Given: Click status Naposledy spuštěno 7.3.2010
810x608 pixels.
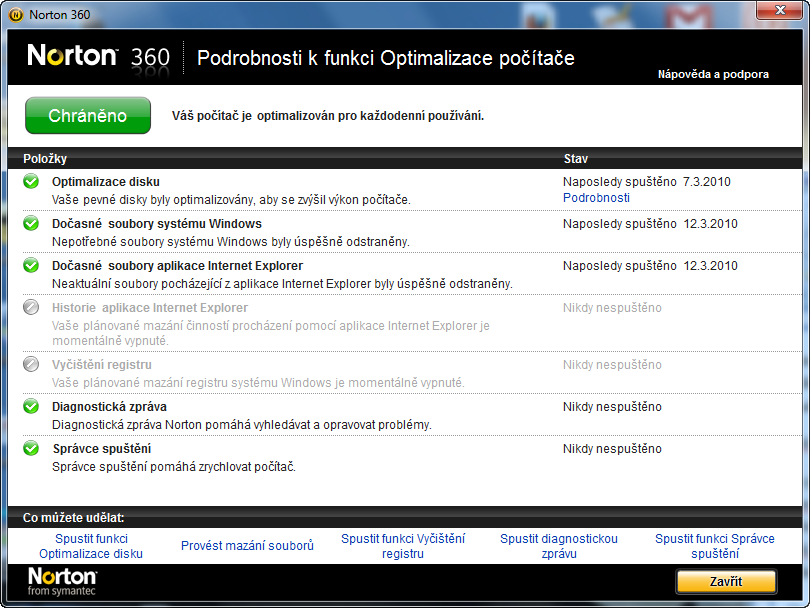Looking at the screenshot, I should [647, 181].
